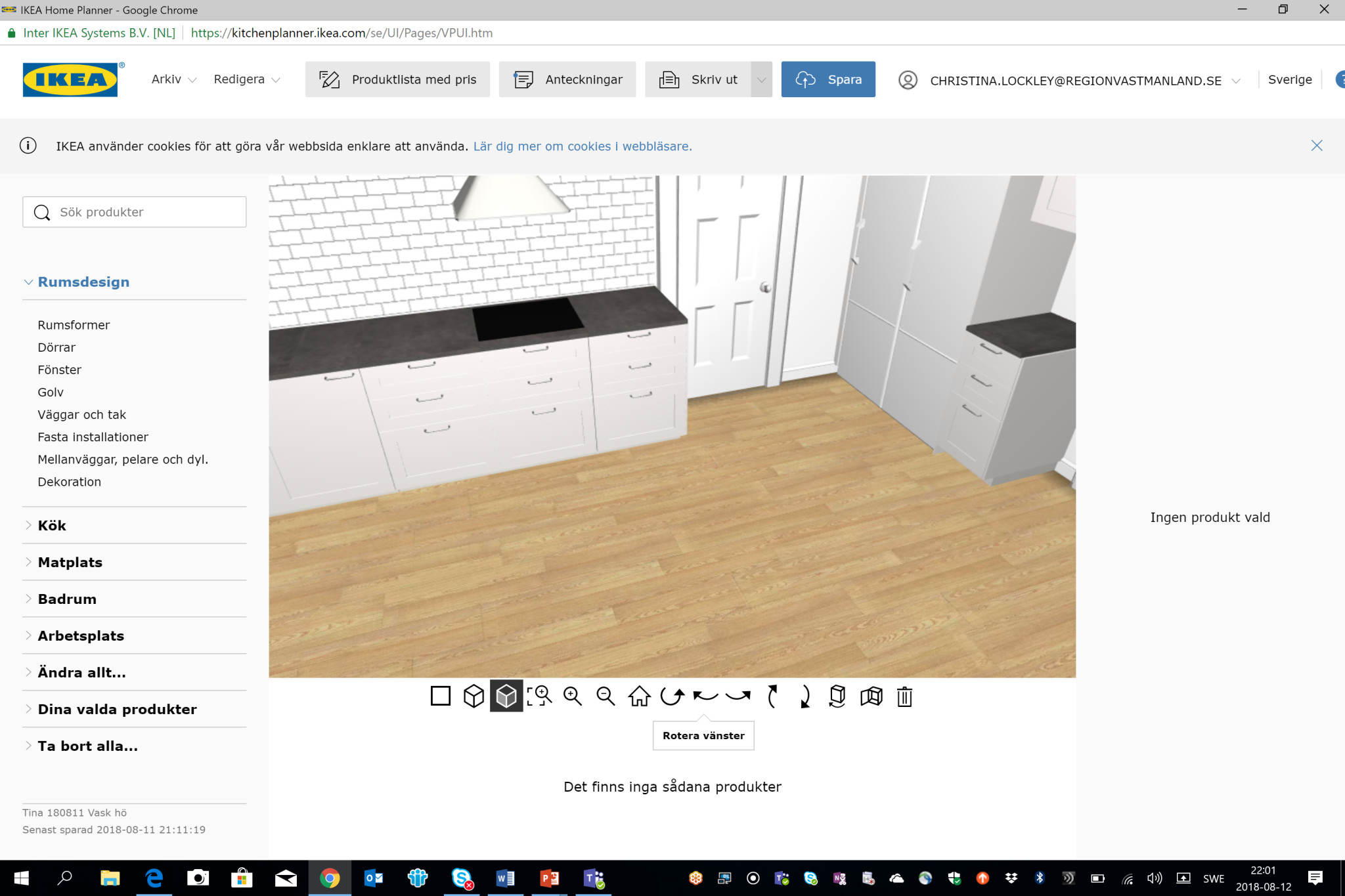Viewport: 1345px width, 896px height.
Task: Click the zoom out magnifier icon
Action: click(x=606, y=696)
